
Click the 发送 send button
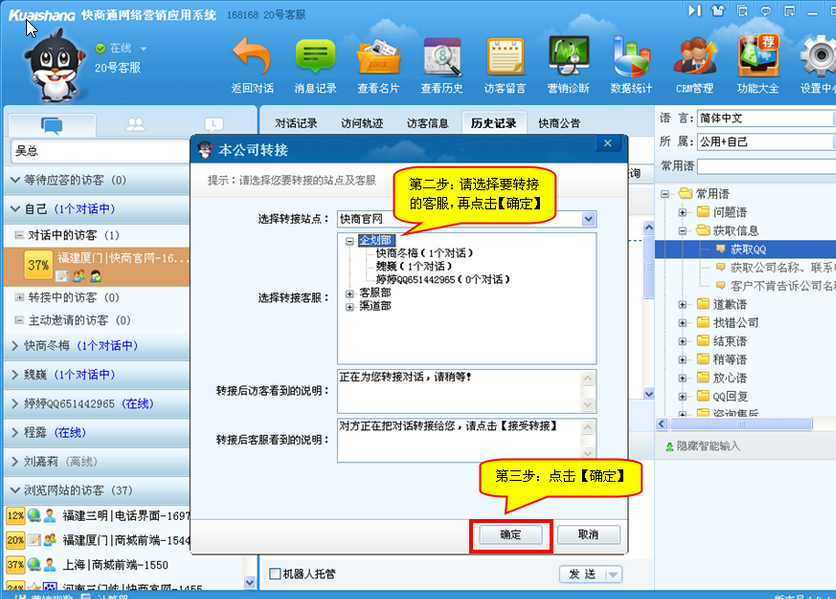pos(582,574)
